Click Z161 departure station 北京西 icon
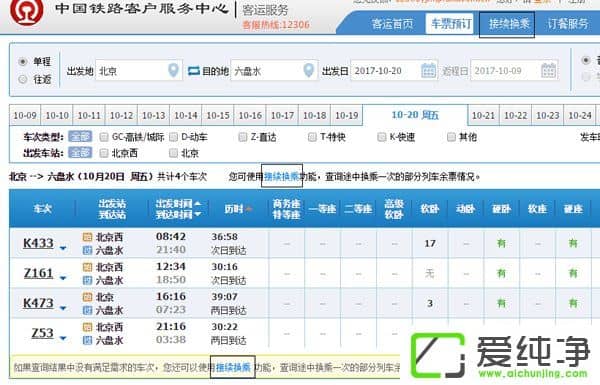This screenshot has height=385, width=600. click(x=88, y=267)
